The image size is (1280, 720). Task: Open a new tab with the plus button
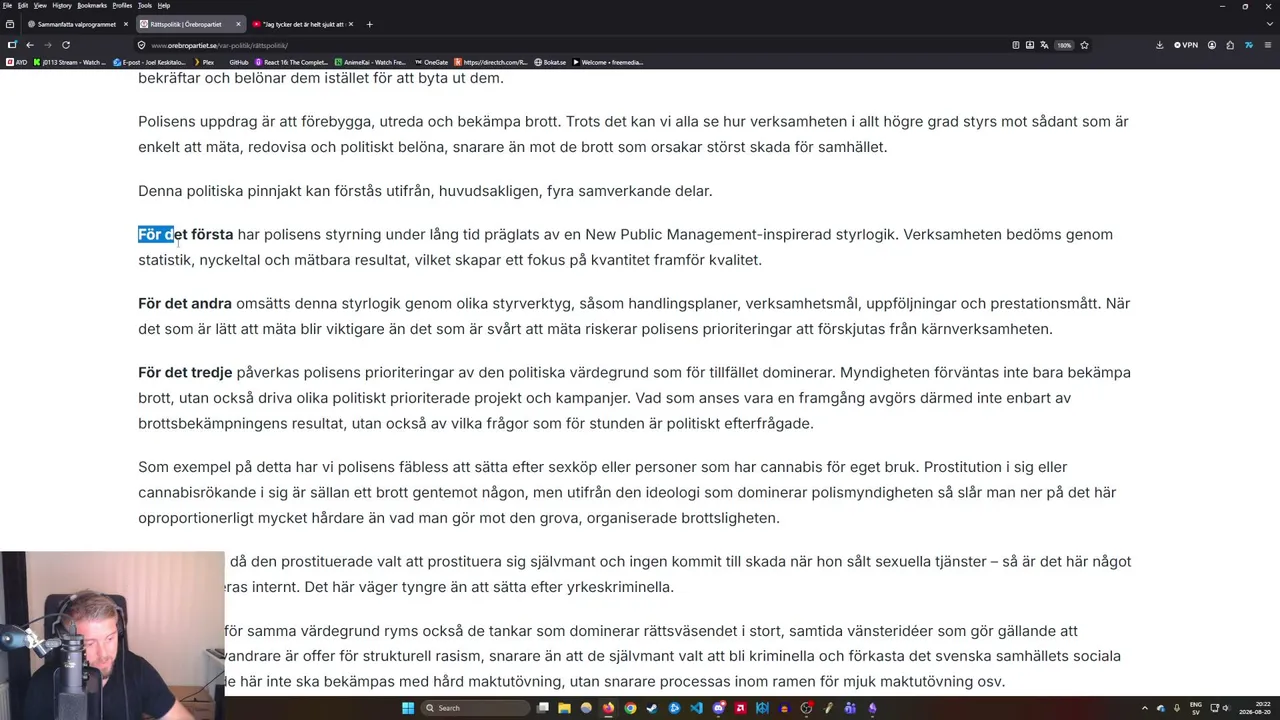369,24
